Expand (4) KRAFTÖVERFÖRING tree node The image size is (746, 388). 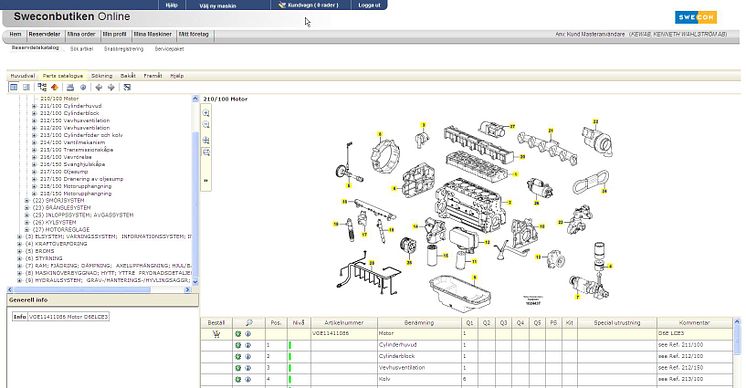(x=20, y=244)
